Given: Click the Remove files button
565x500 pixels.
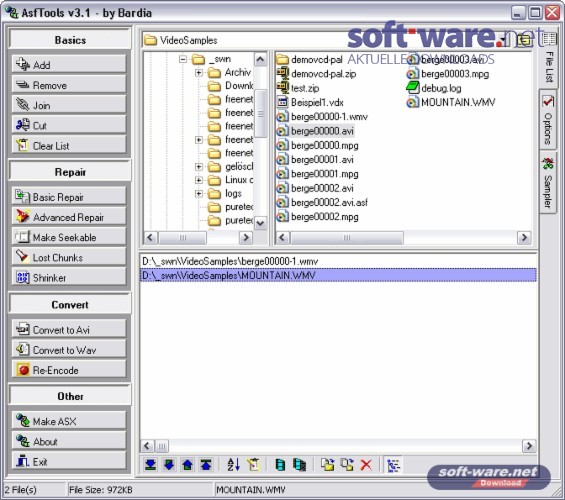Looking at the screenshot, I should click(69, 85).
